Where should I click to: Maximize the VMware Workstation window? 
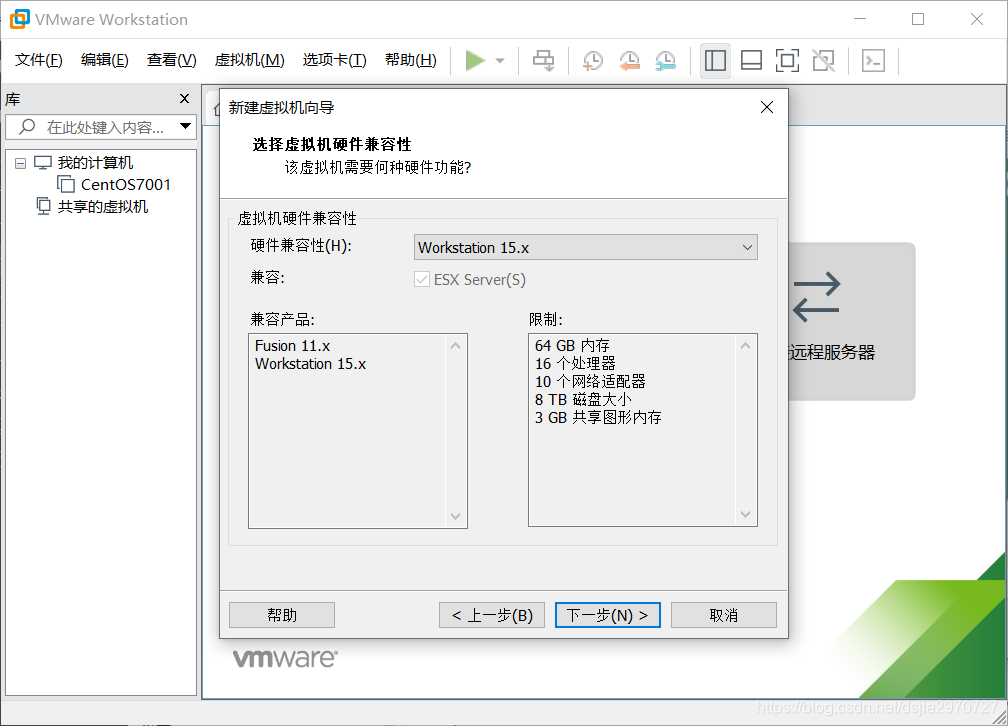[x=918, y=19]
